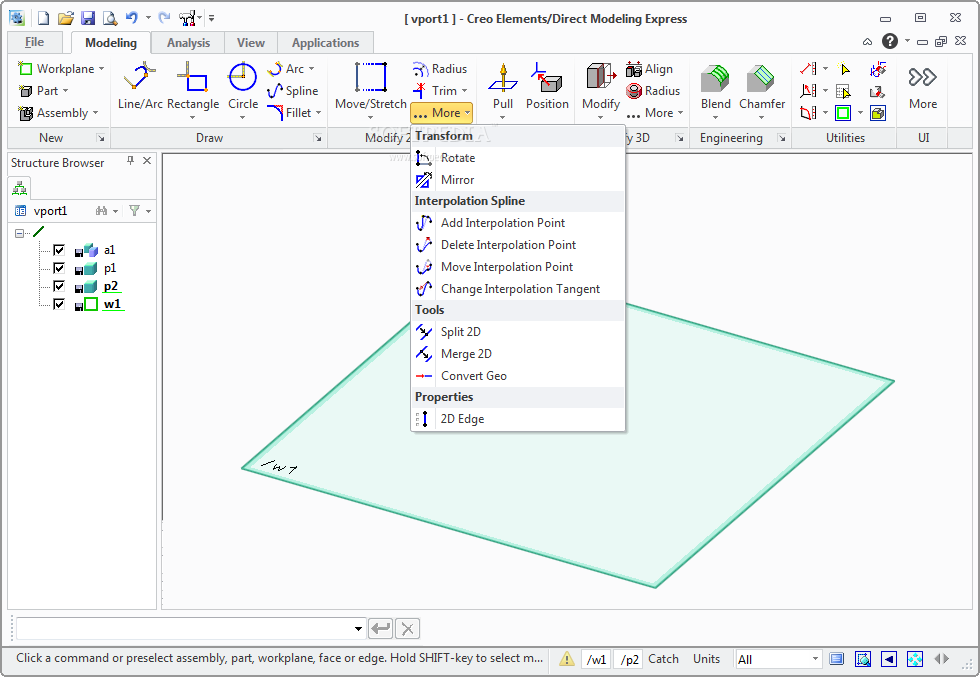This screenshot has height=677, width=980.
Task: Open the Part dropdown
Action: [65, 91]
